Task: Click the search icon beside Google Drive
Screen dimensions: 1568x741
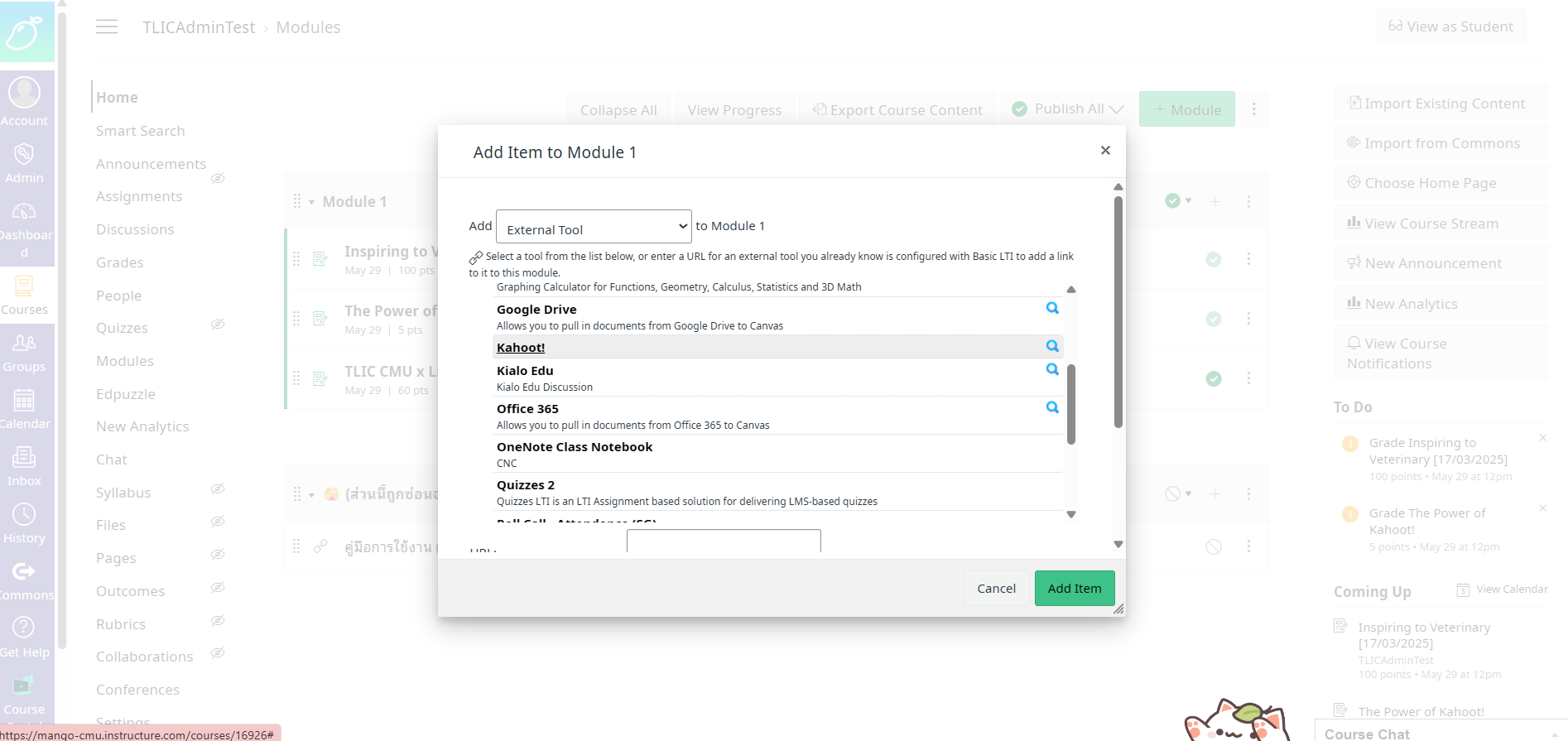Action: pyautogui.click(x=1052, y=308)
